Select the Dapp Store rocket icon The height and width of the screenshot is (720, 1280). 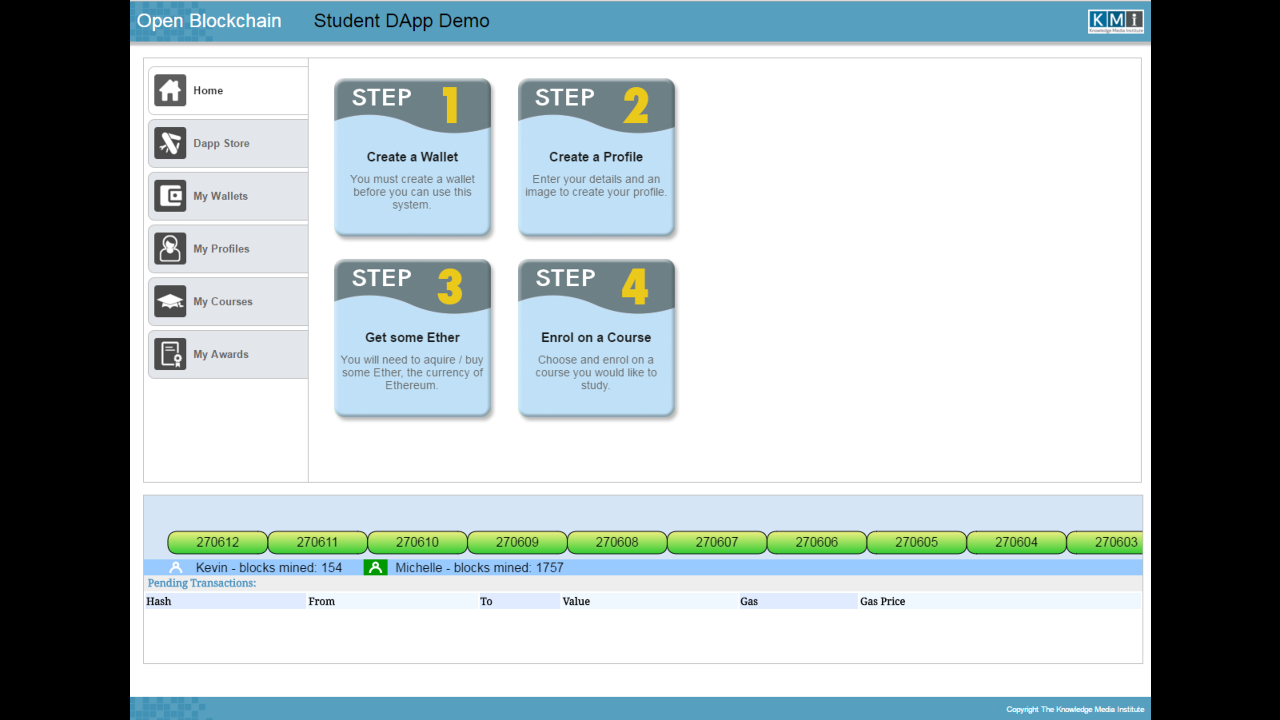point(170,143)
